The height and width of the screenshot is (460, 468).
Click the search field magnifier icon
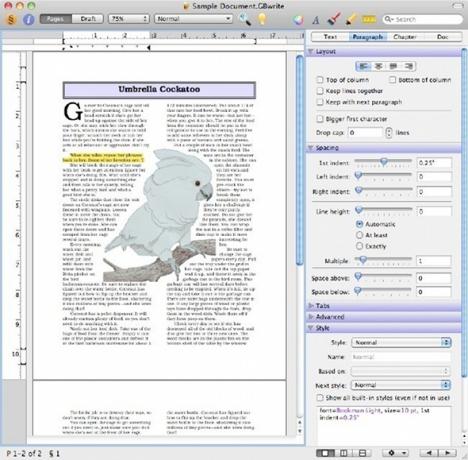point(389,19)
